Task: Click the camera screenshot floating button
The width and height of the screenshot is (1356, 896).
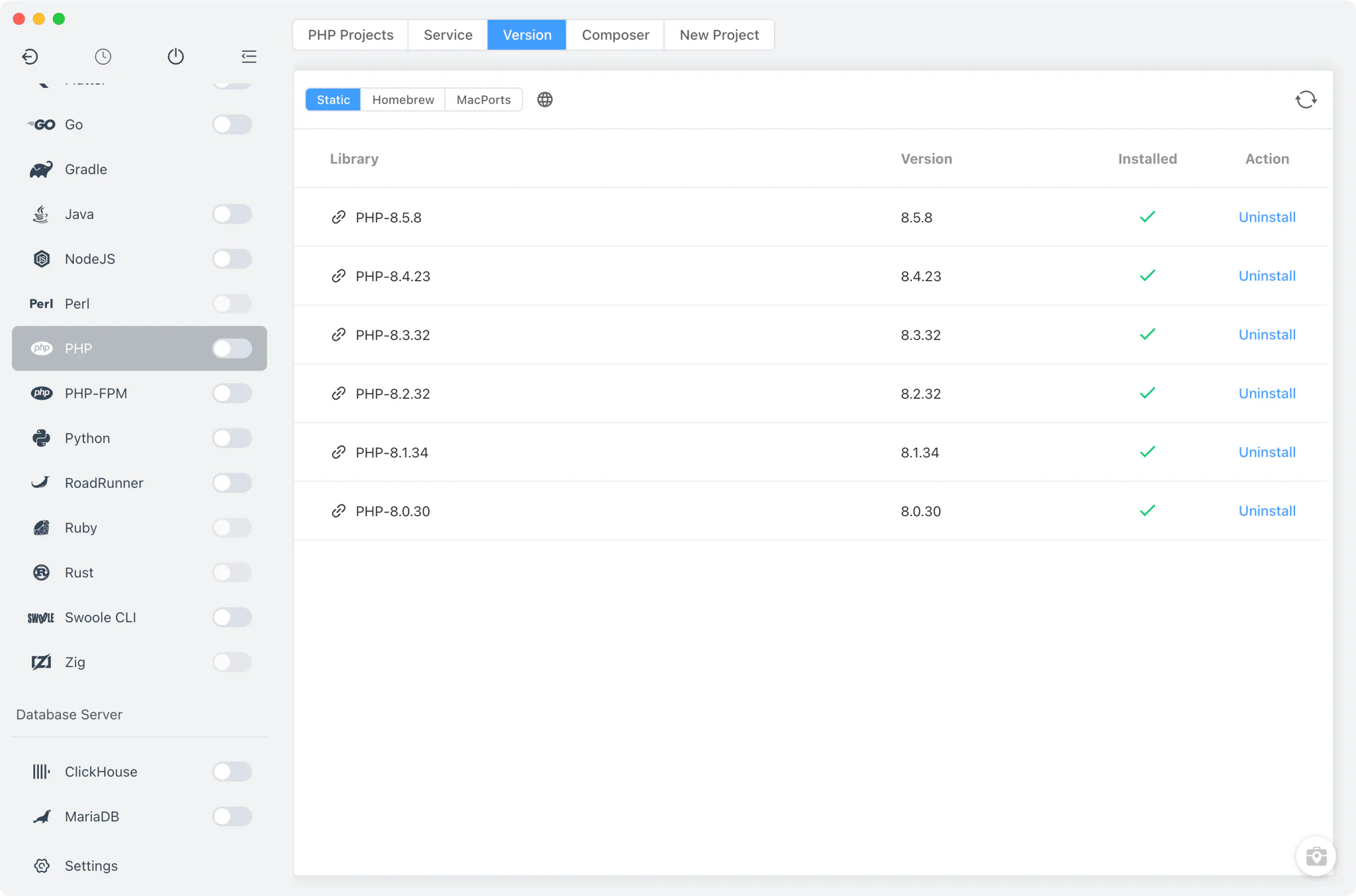Action: tap(1316, 856)
